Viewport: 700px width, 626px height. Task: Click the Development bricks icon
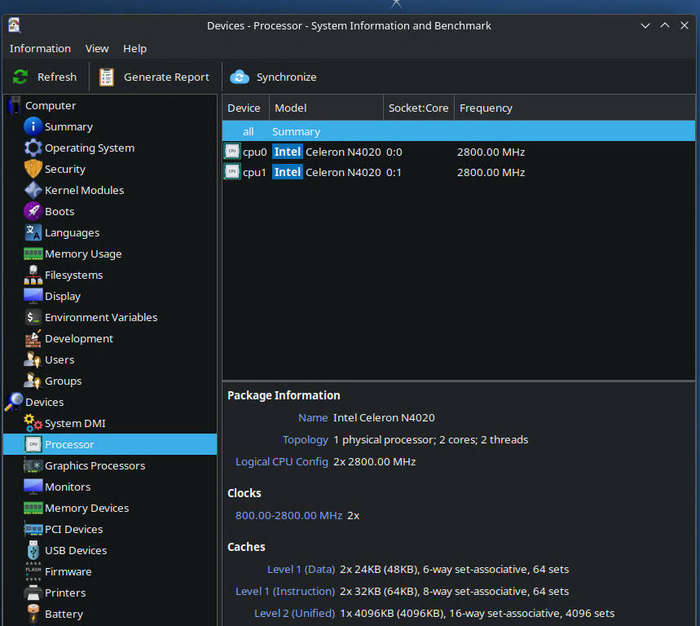coord(33,338)
